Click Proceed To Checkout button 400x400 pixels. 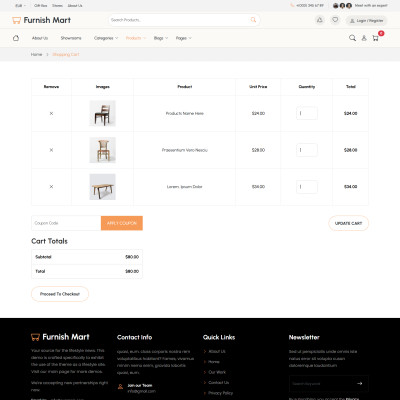tap(60, 294)
